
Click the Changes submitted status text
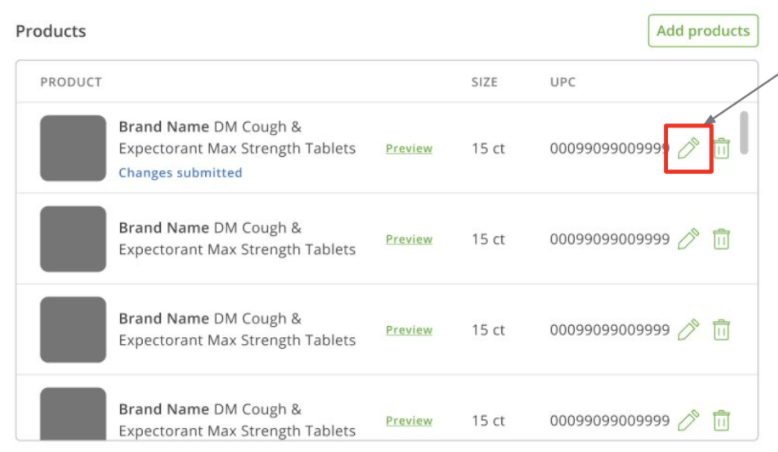click(x=180, y=173)
